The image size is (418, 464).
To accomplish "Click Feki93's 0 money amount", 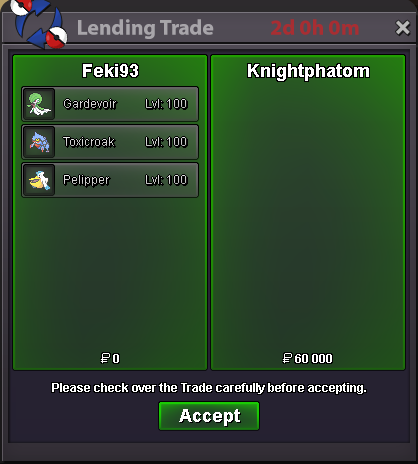I will 116,359.
